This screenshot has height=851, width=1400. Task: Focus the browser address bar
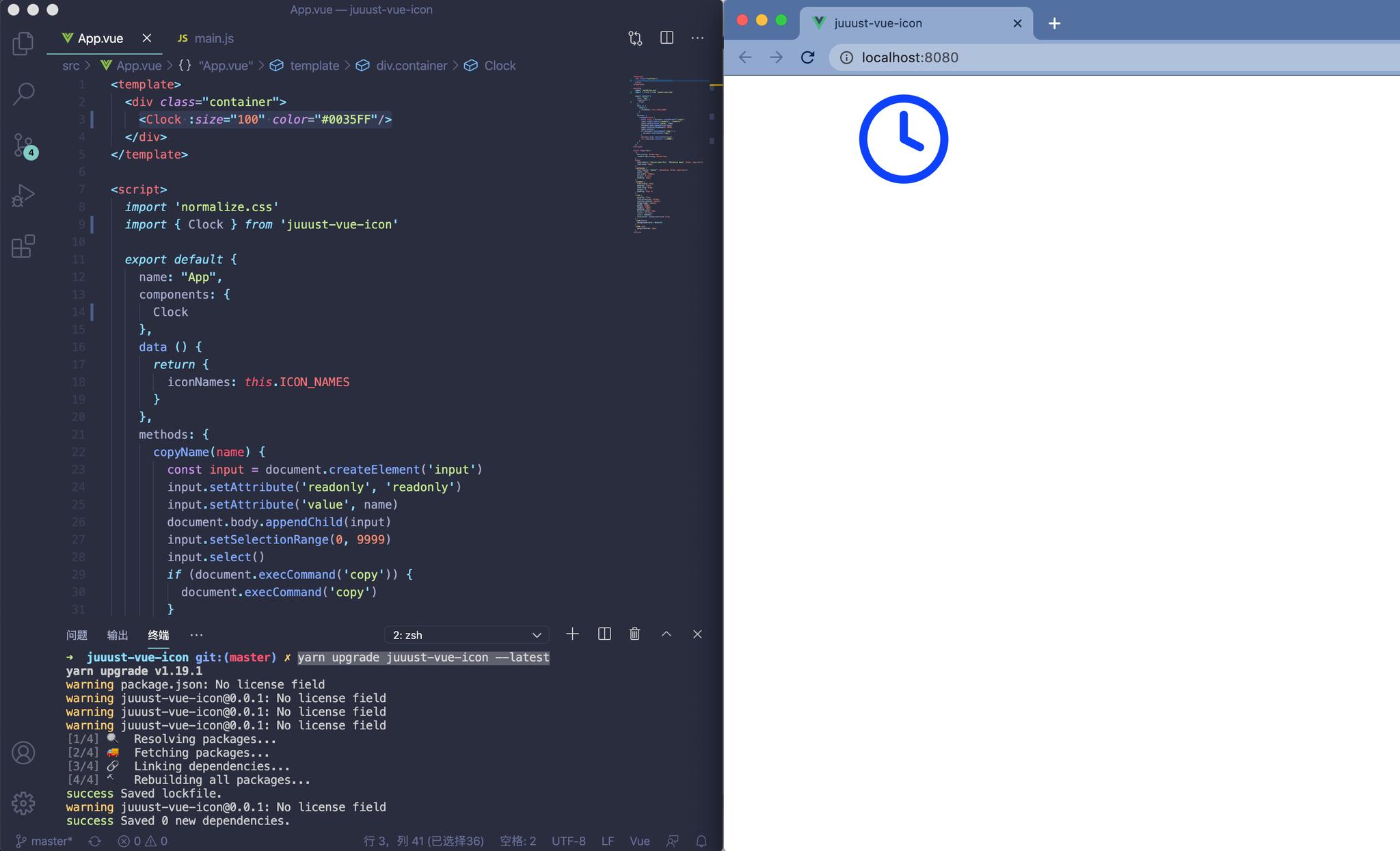pos(957,57)
